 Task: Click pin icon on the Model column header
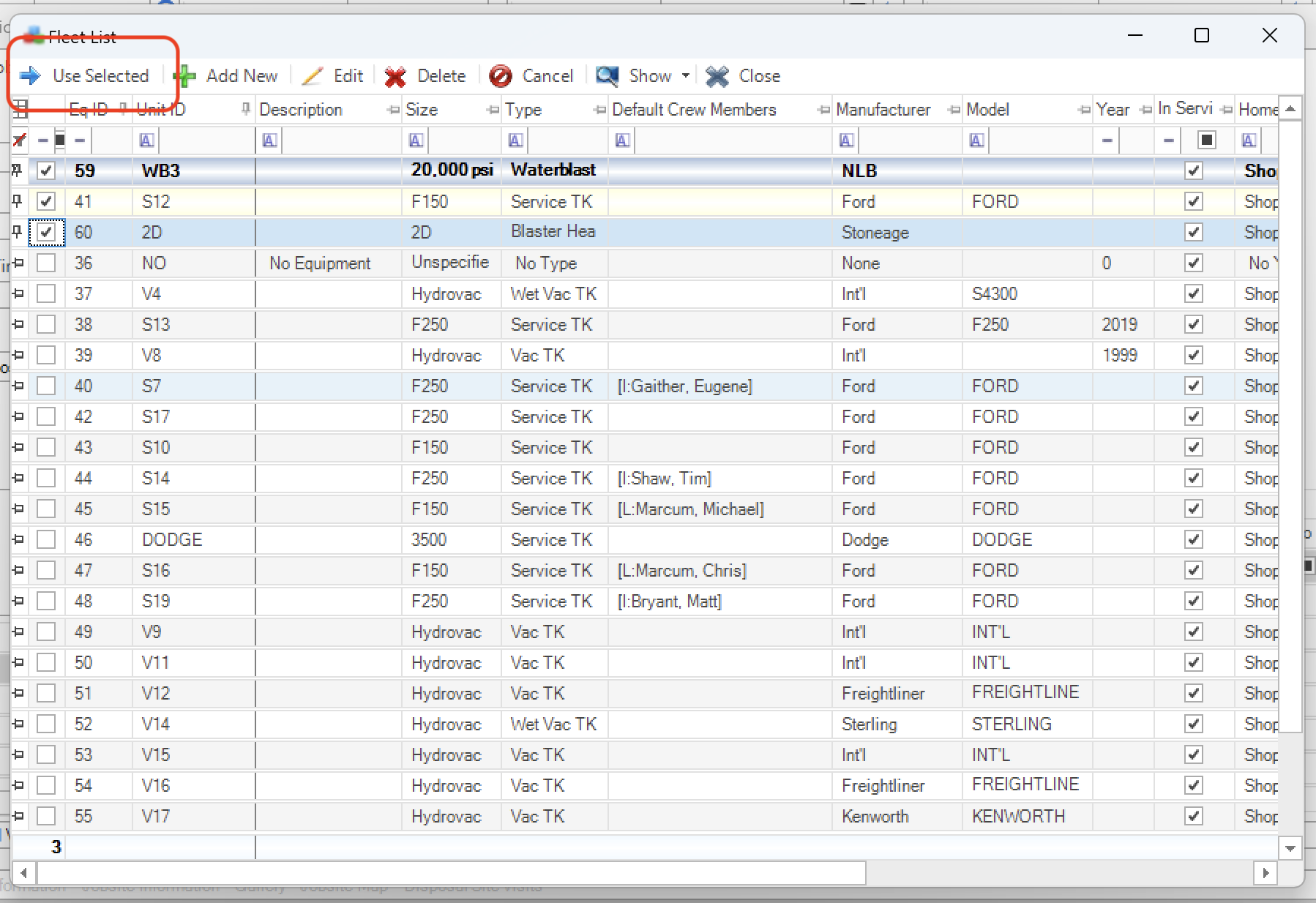click(x=1084, y=110)
